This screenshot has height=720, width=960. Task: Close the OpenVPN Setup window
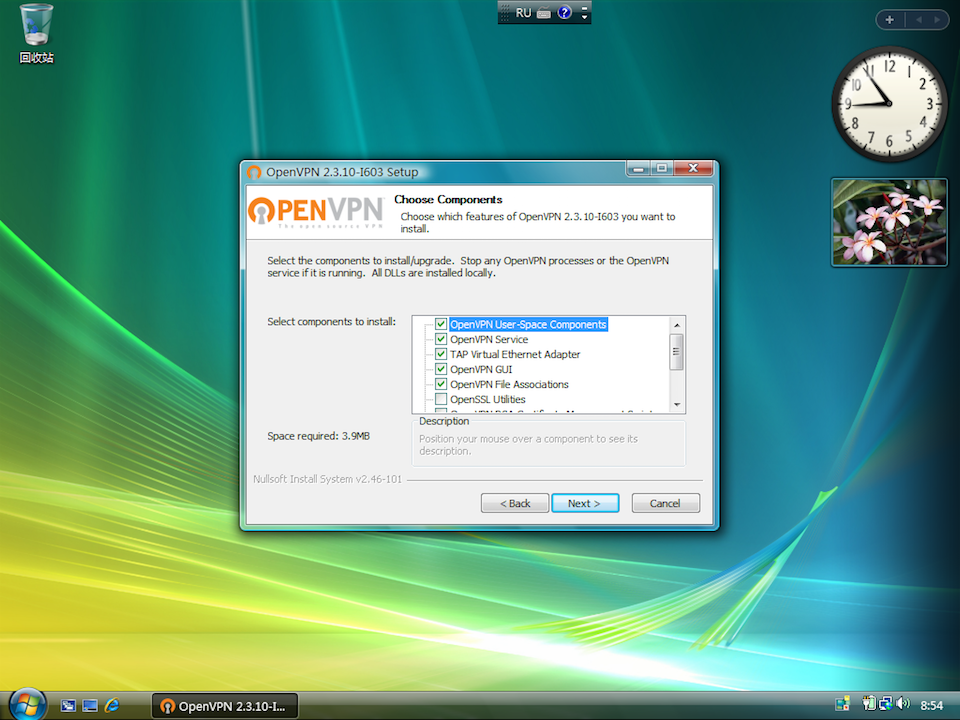(x=693, y=168)
